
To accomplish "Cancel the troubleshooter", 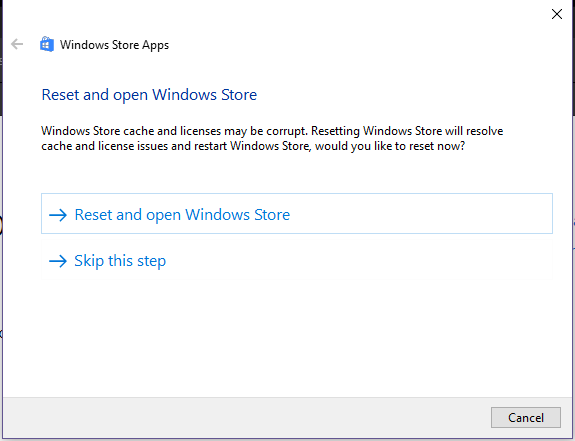I will (x=525, y=417).
